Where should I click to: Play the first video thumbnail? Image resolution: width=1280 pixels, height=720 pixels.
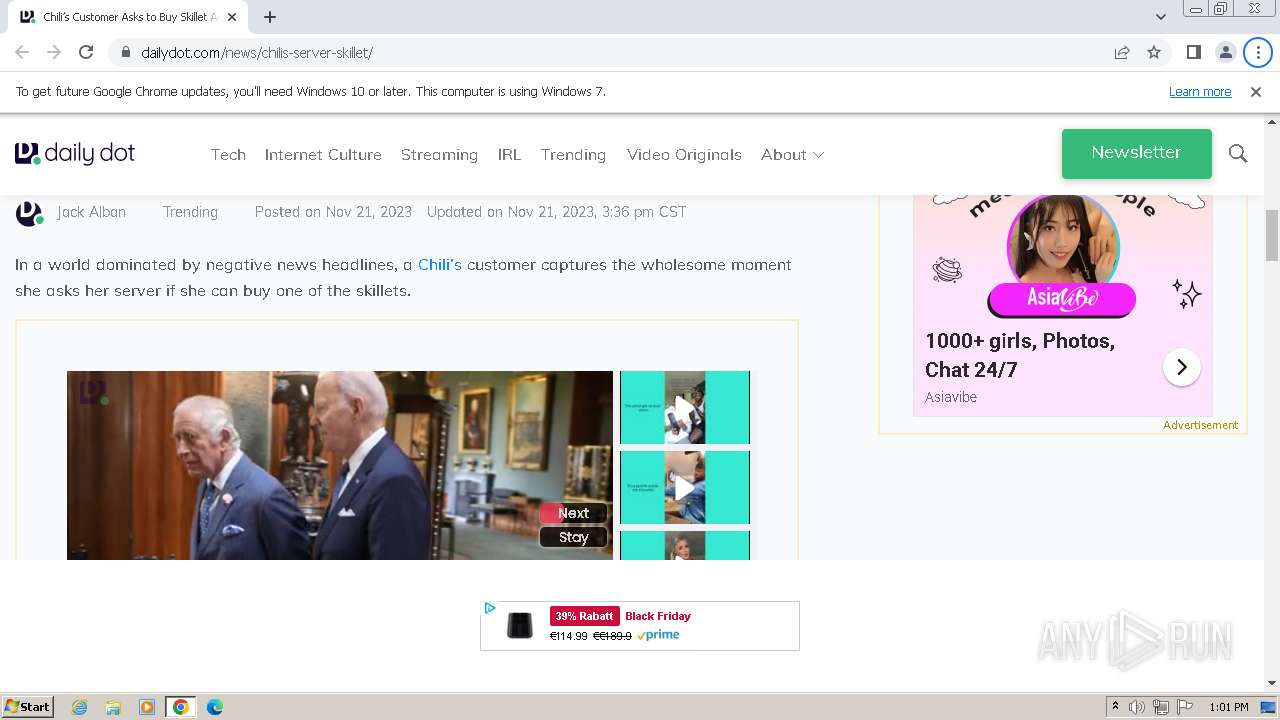(x=684, y=407)
